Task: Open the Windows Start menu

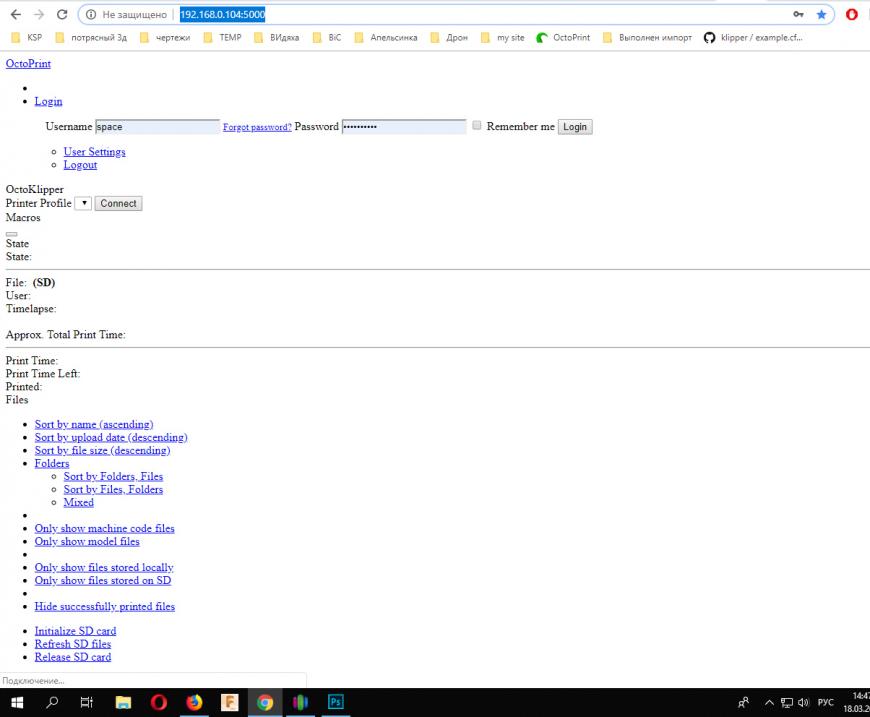Action: click(x=17, y=703)
